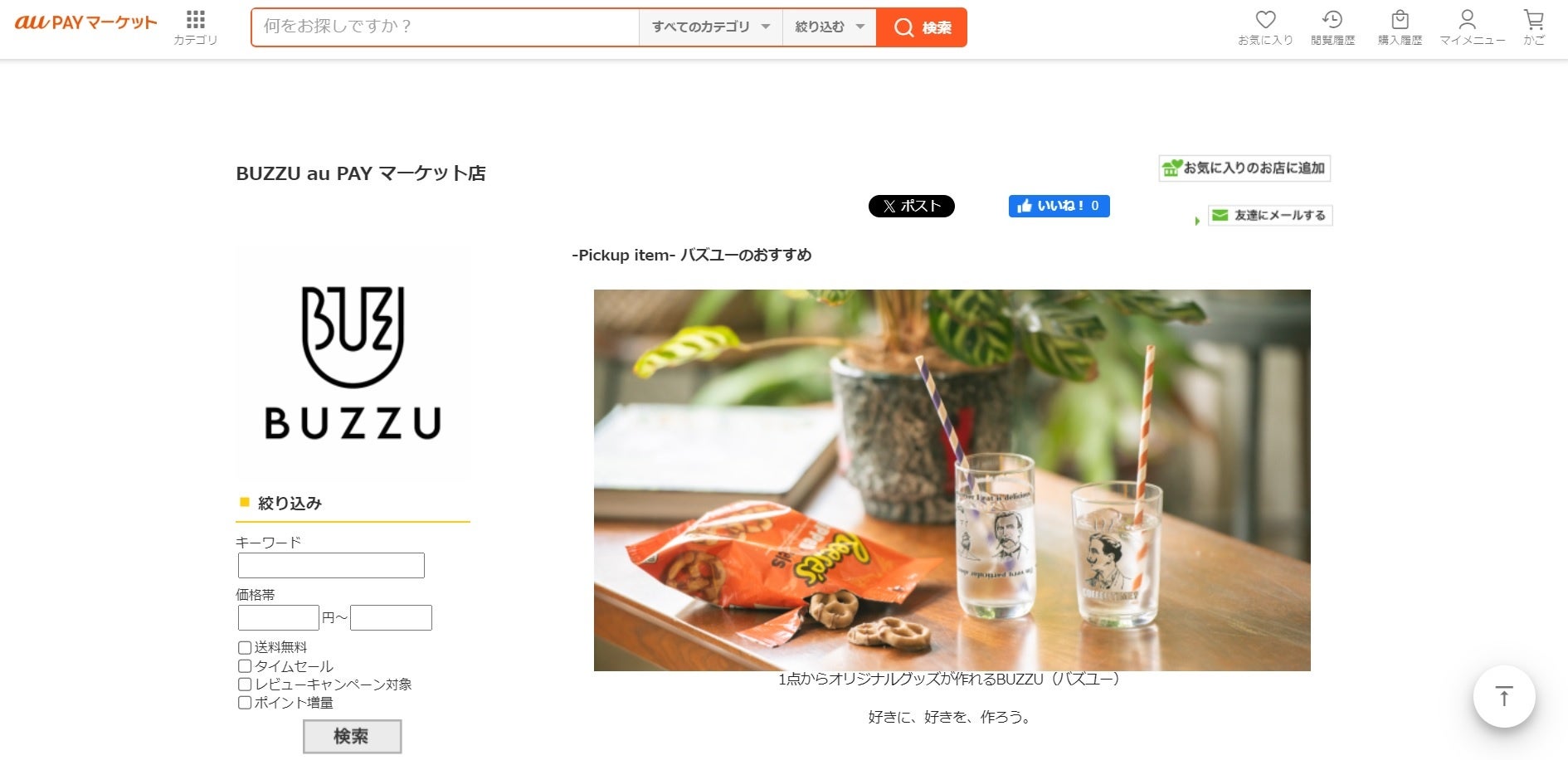Expand the すべてのカテゴリ dropdown
Viewport: 1568px width, 760px height.
click(x=711, y=27)
